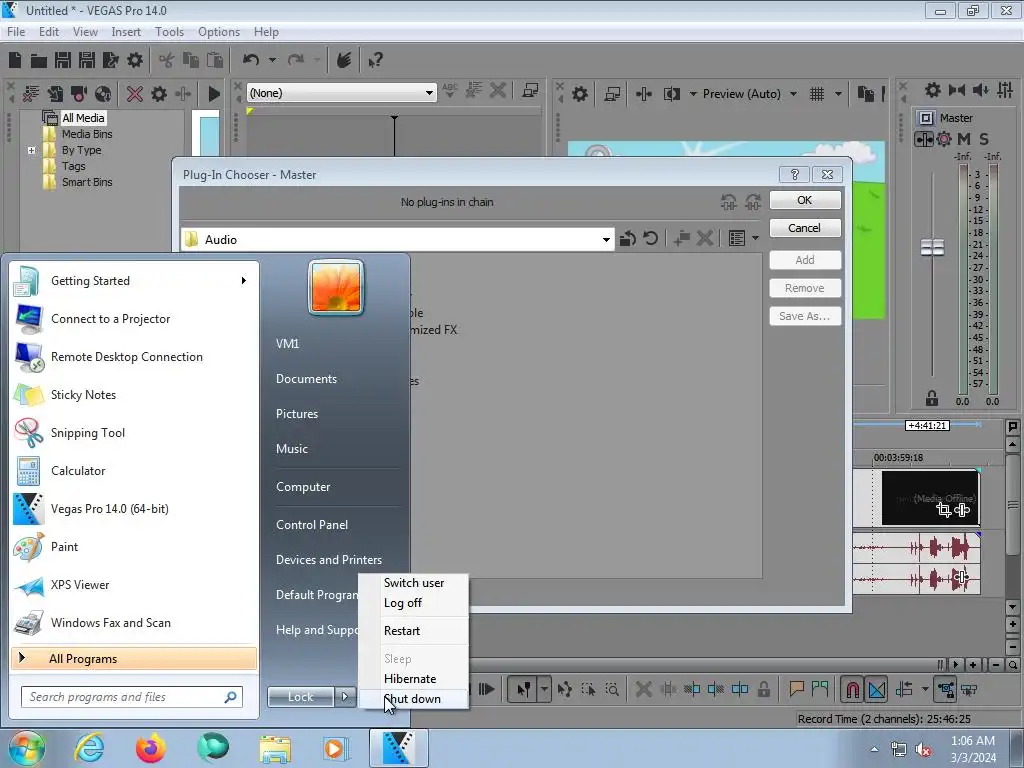
Task: Toggle the Master fader lock icon
Action: (932, 398)
